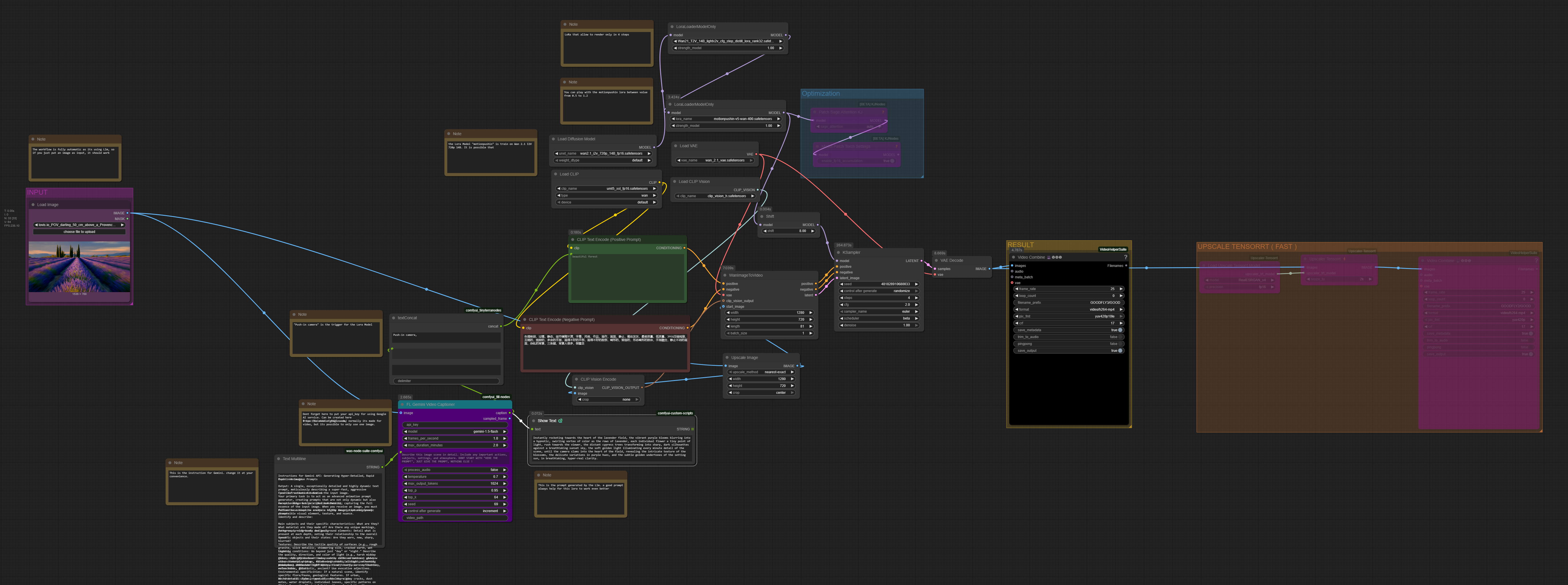Click the INPUT group title
This screenshot has height=585, width=1568.
(x=37, y=192)
